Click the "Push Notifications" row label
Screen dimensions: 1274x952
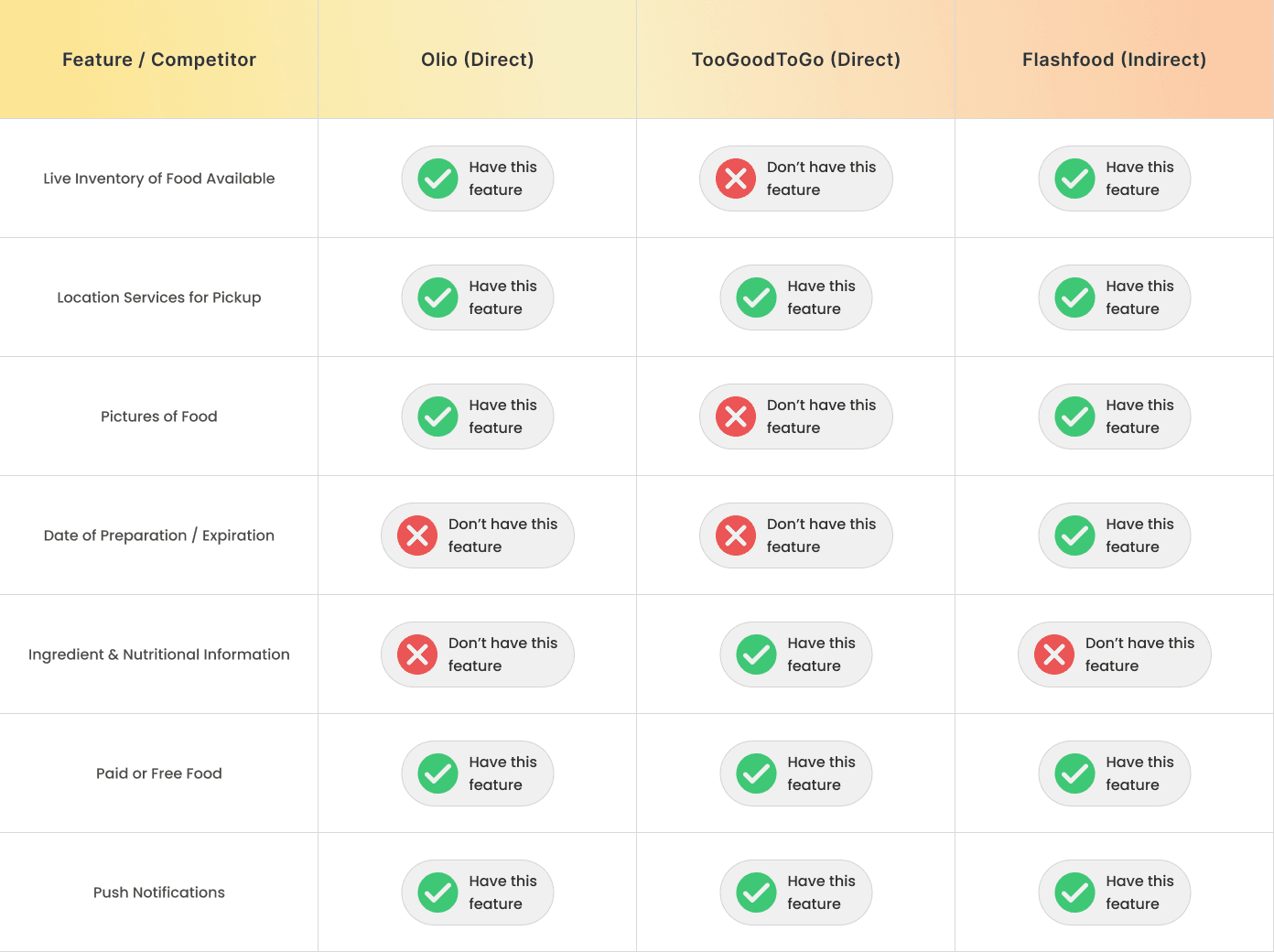click(159, 892)
